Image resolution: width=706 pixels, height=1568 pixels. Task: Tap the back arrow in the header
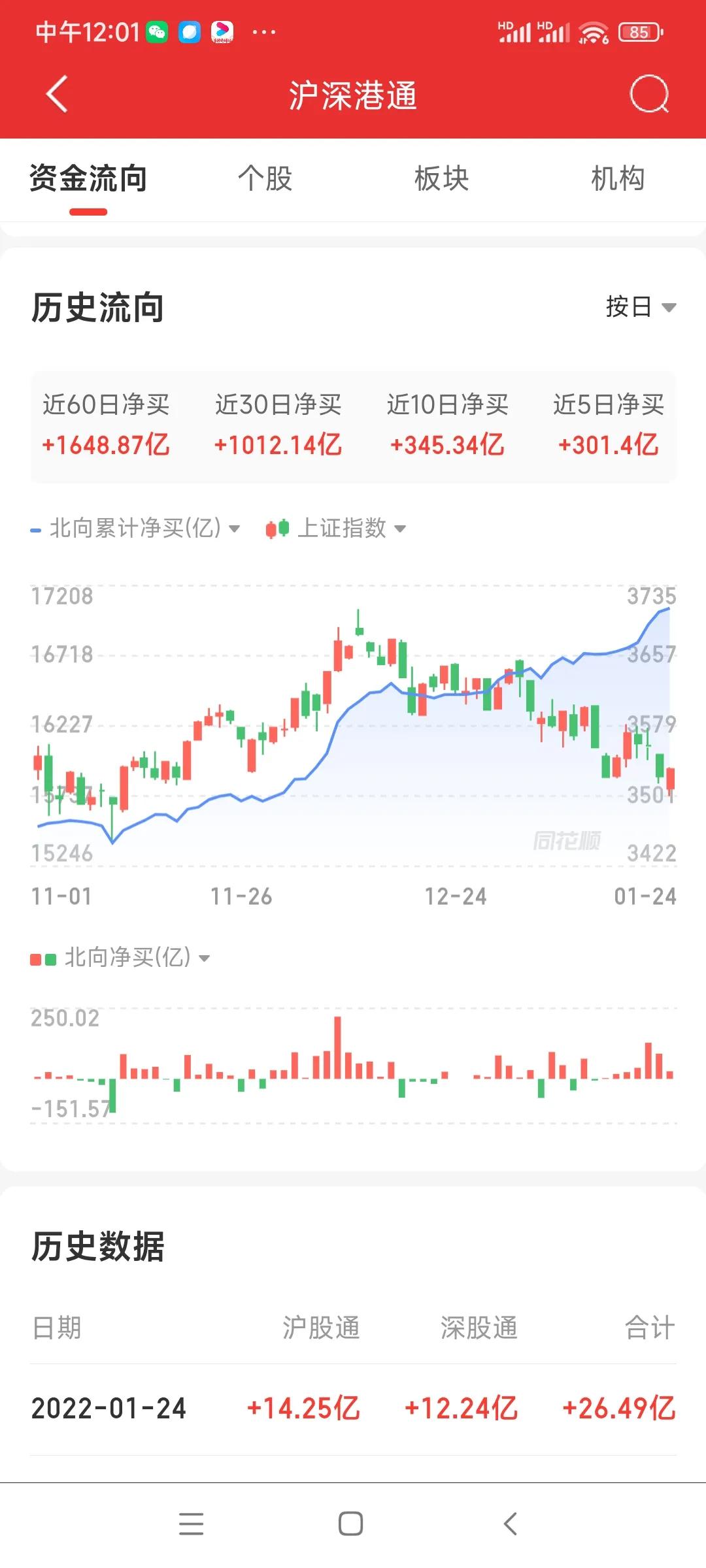58,94
